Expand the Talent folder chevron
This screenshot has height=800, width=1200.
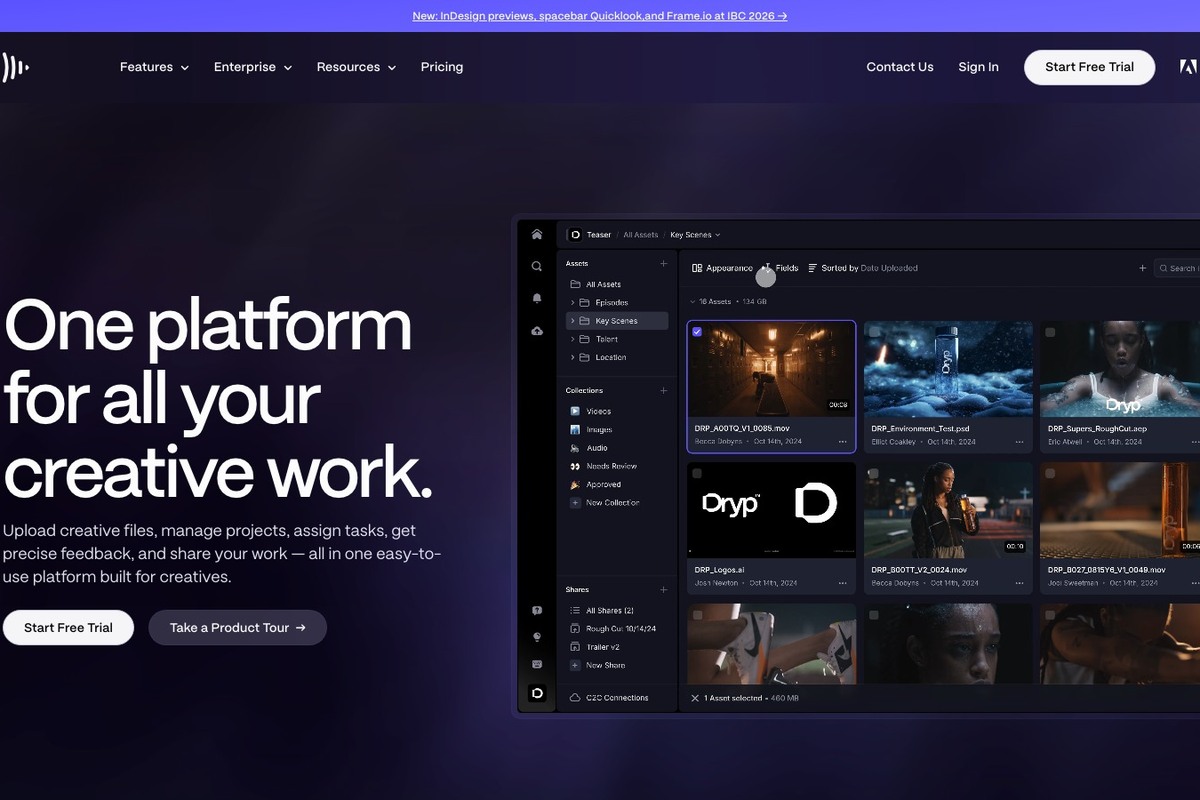[573, 339]
